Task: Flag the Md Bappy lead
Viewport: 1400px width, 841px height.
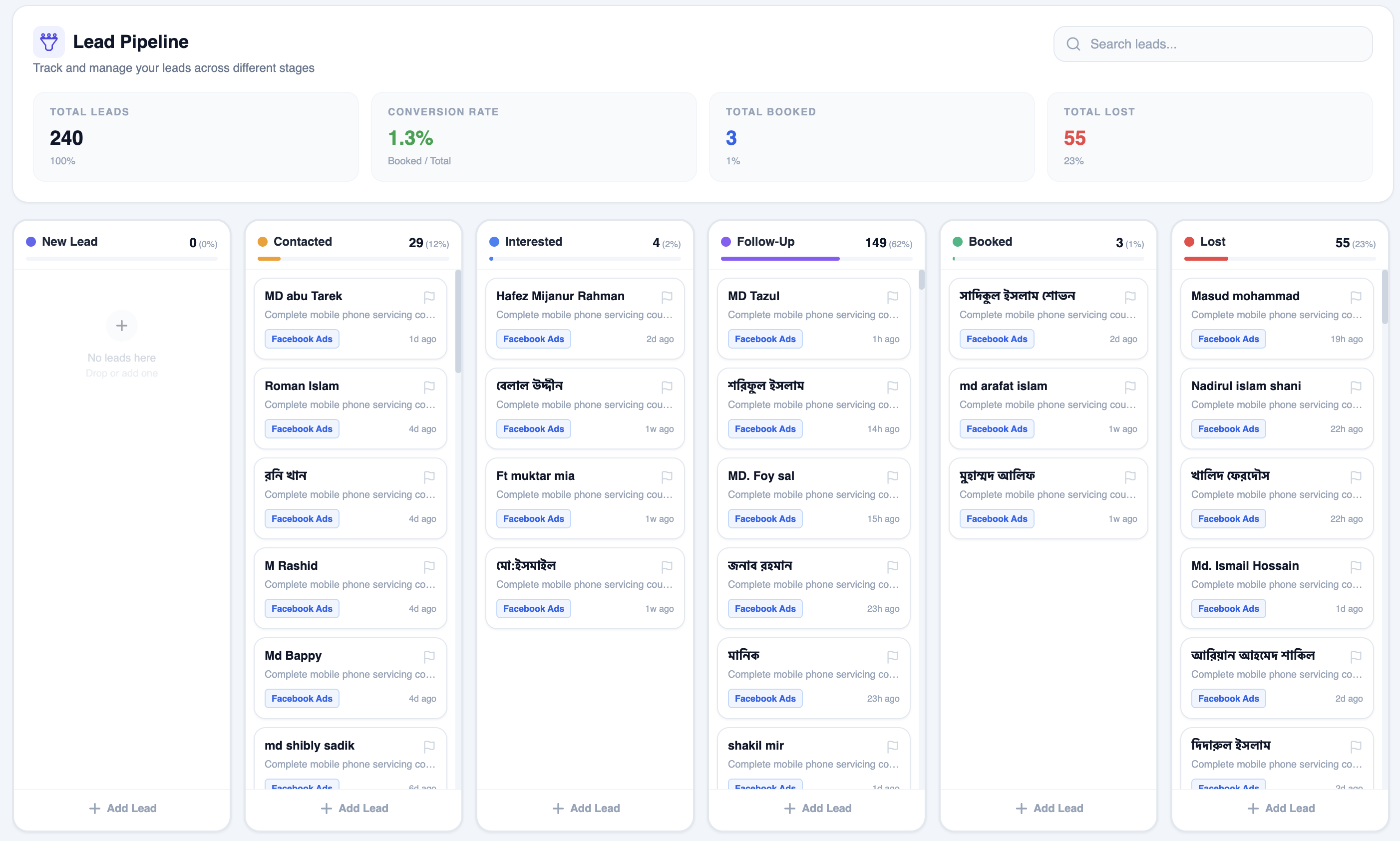Action: coord(429,657)
